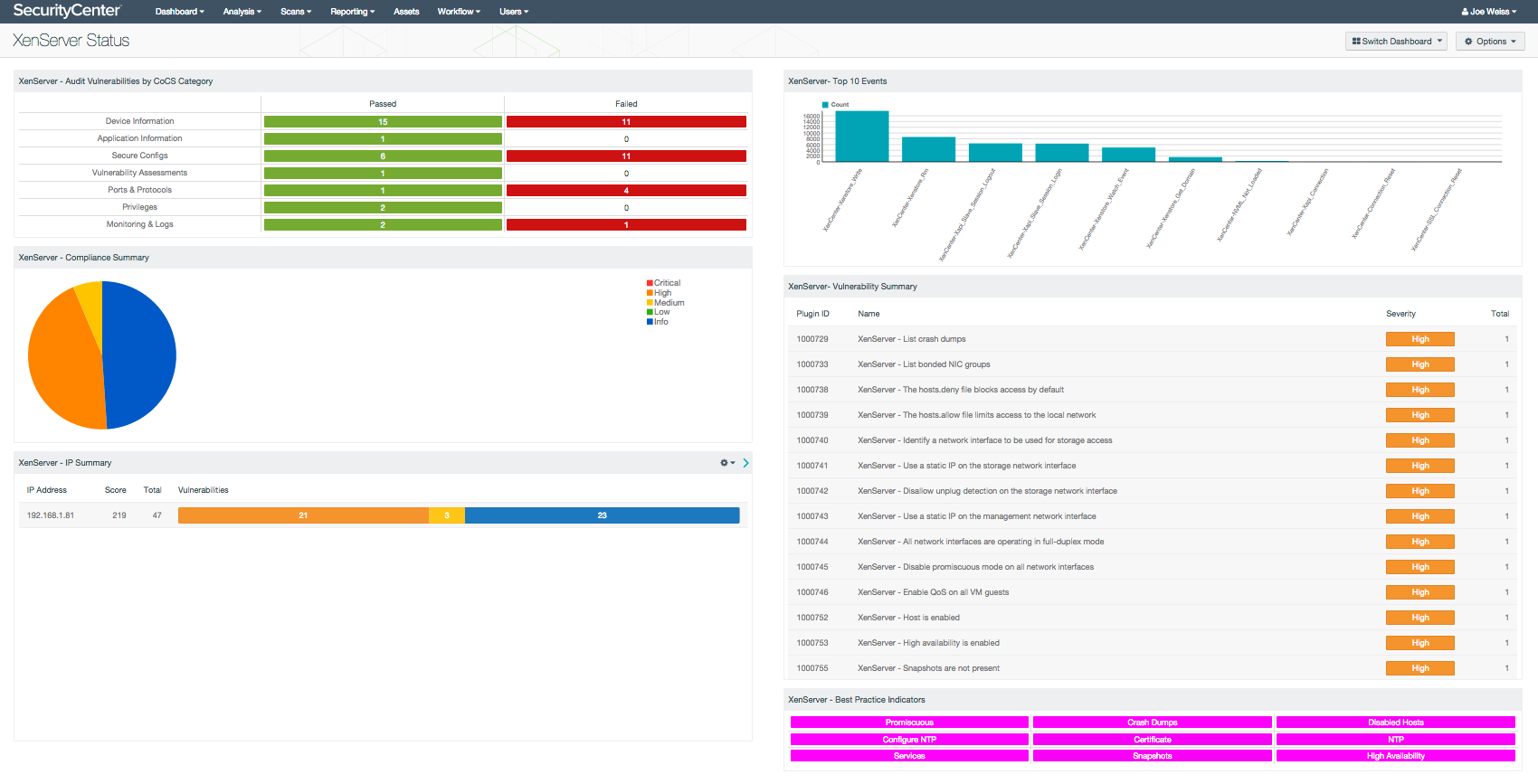Screen dimensions: 1538x784
Task: Select plugin ID 1000738
Action: [812, 390]
